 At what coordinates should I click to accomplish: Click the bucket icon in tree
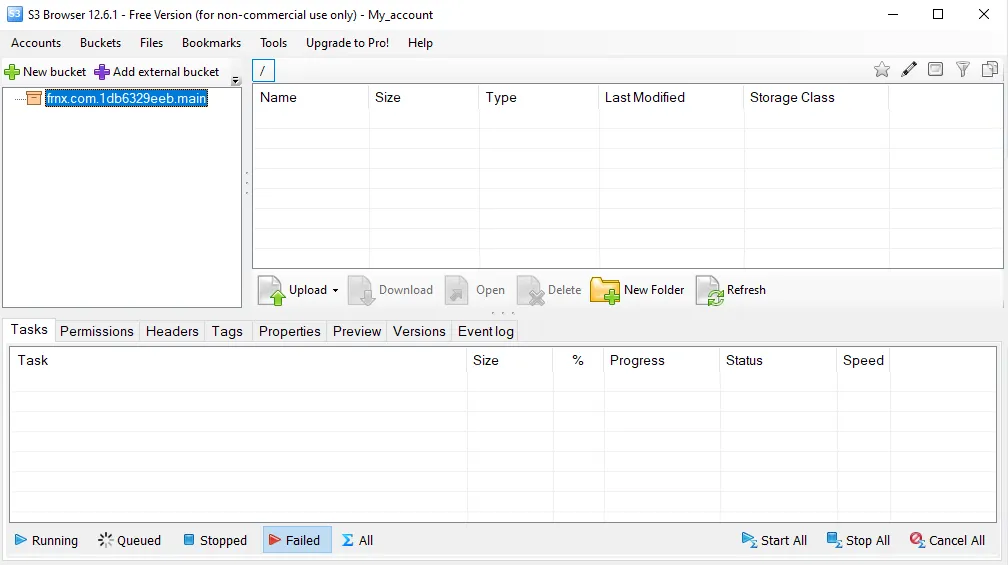[34, 98]
